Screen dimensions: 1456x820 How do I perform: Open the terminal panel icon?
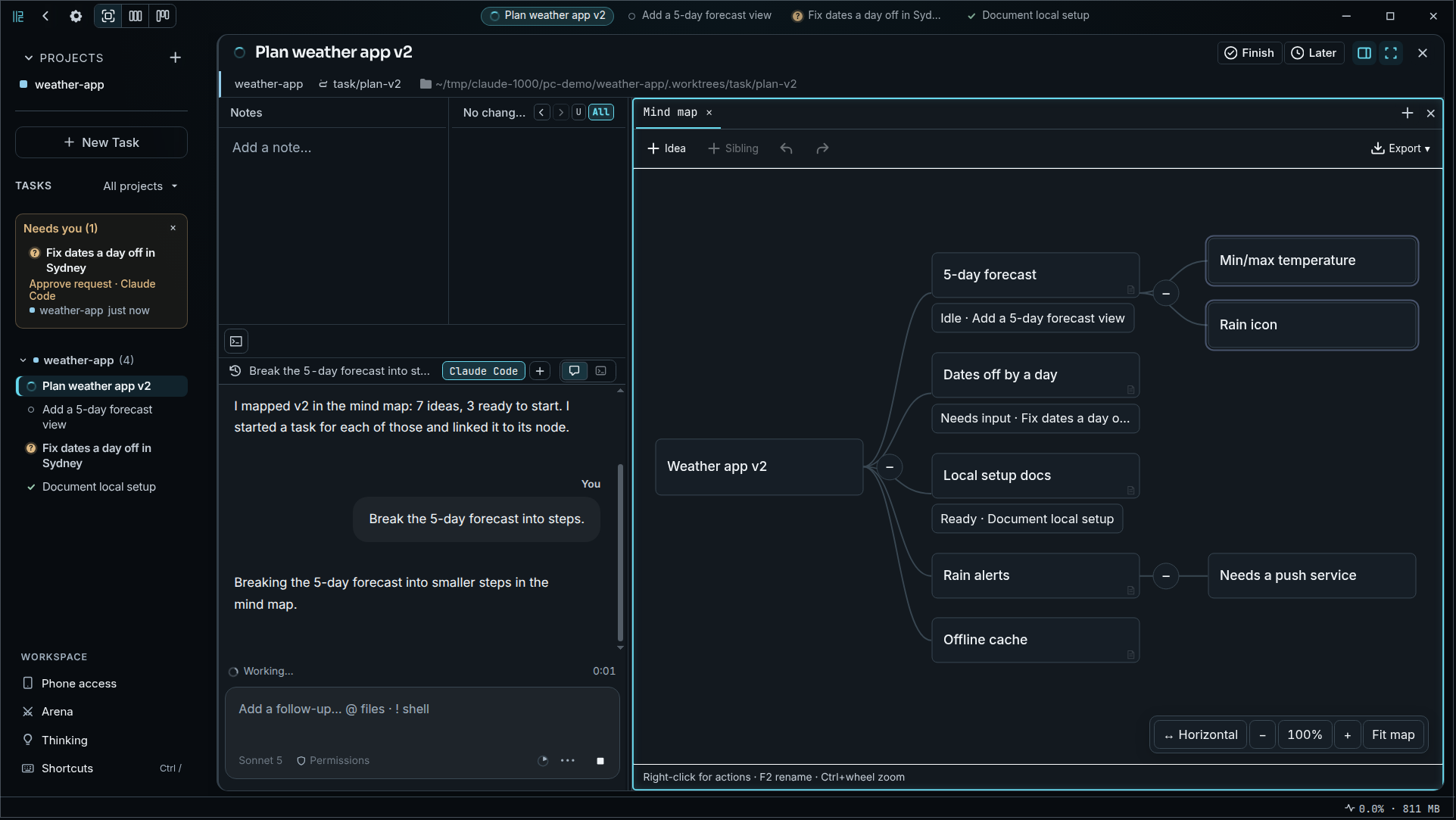236,341
